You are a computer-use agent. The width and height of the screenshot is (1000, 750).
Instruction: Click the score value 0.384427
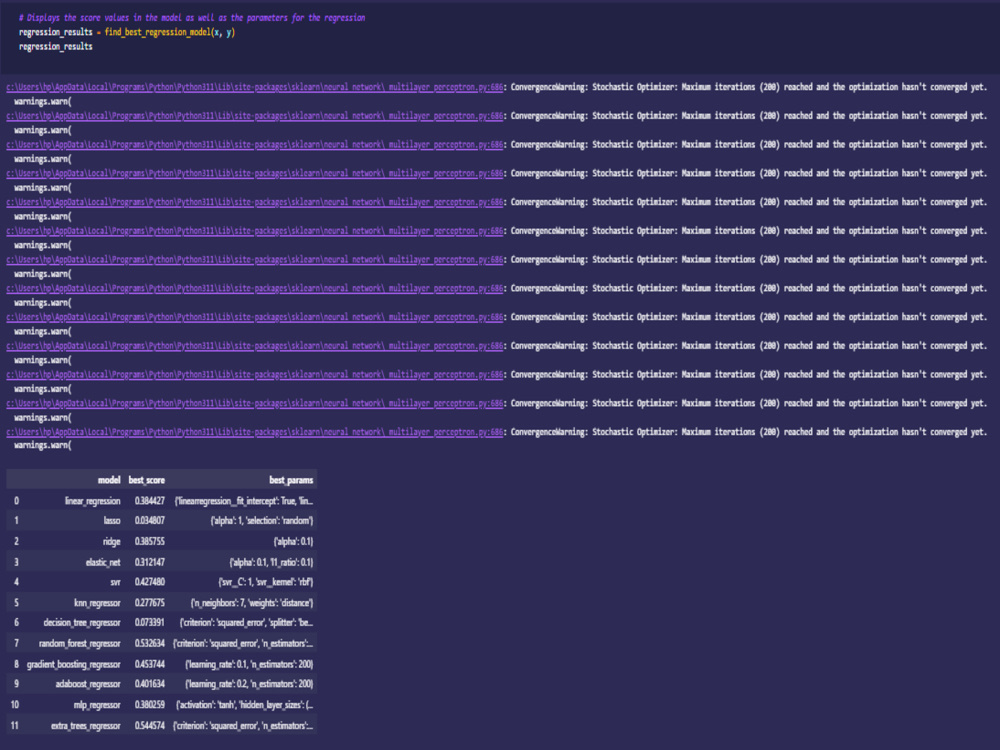(150, 501)
